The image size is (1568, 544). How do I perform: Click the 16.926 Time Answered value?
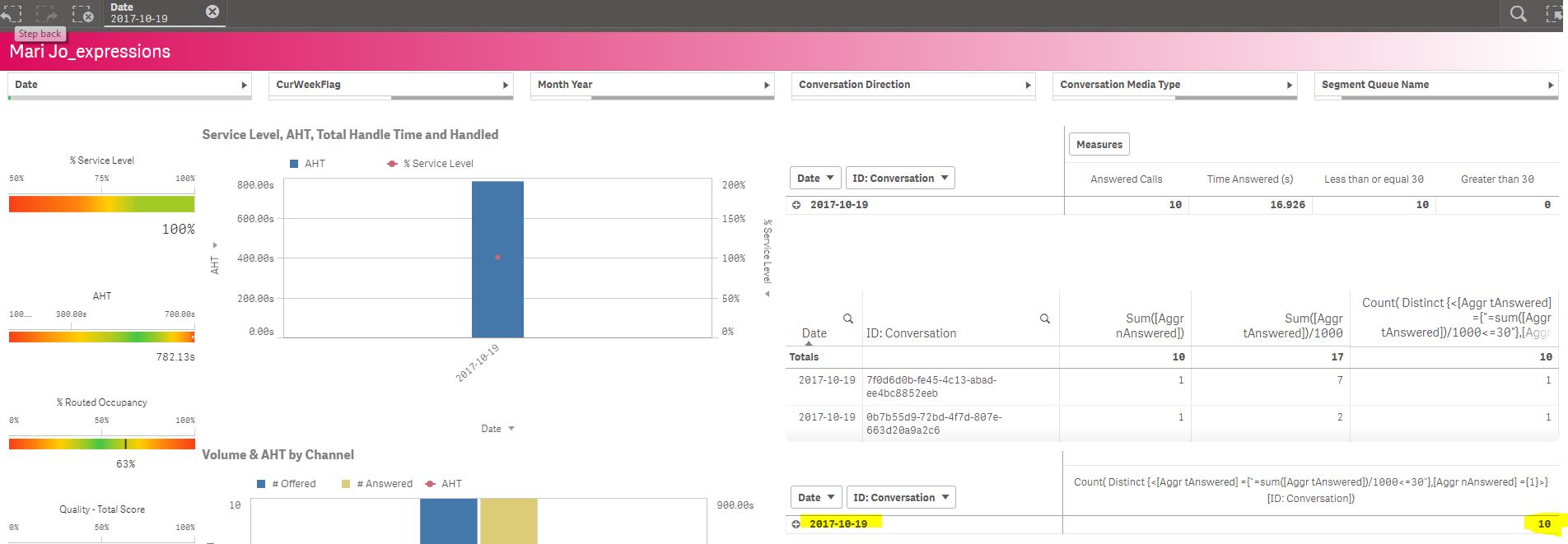[x=1287, y=205]
